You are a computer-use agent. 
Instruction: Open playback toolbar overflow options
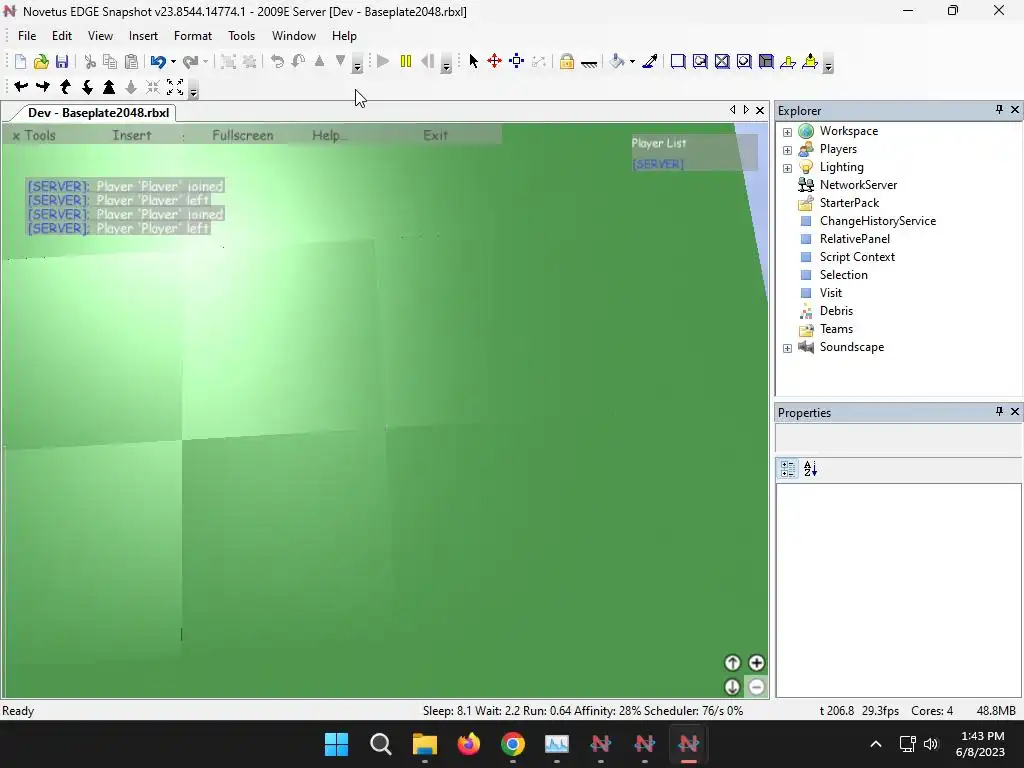[x=447, y=64]
